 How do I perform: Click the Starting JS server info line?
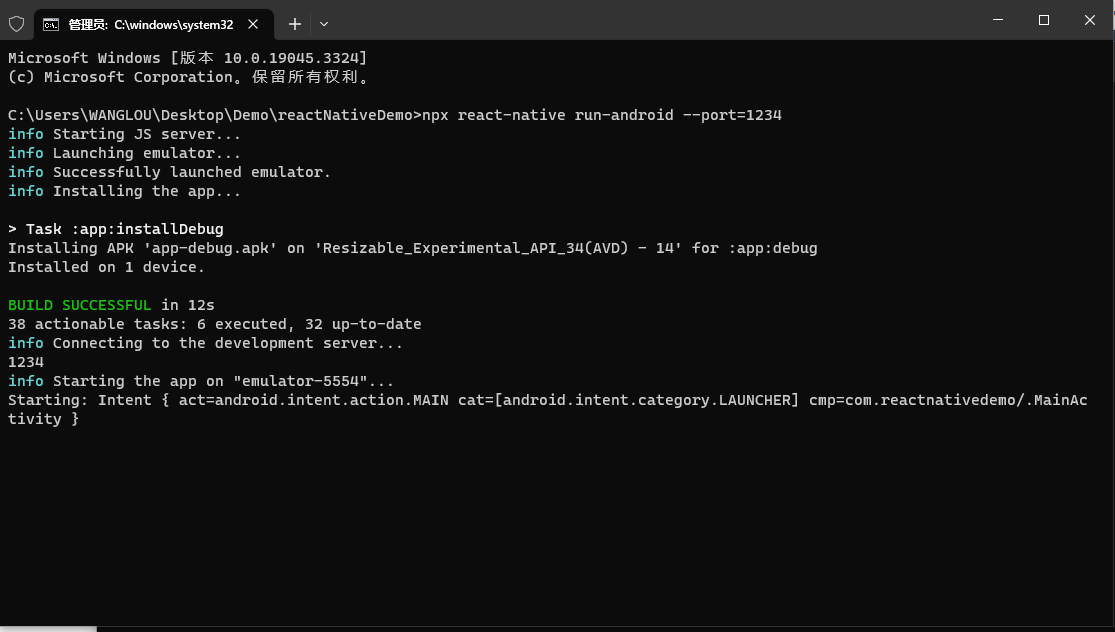point(124,134)
